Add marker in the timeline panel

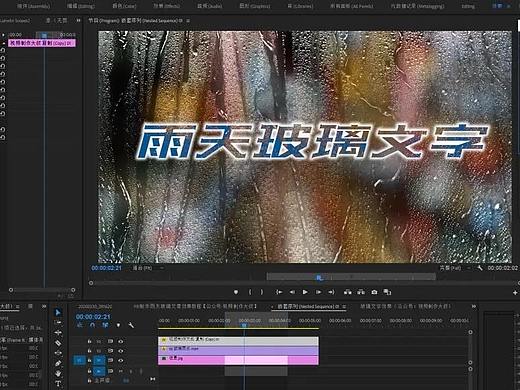[118, 325]
